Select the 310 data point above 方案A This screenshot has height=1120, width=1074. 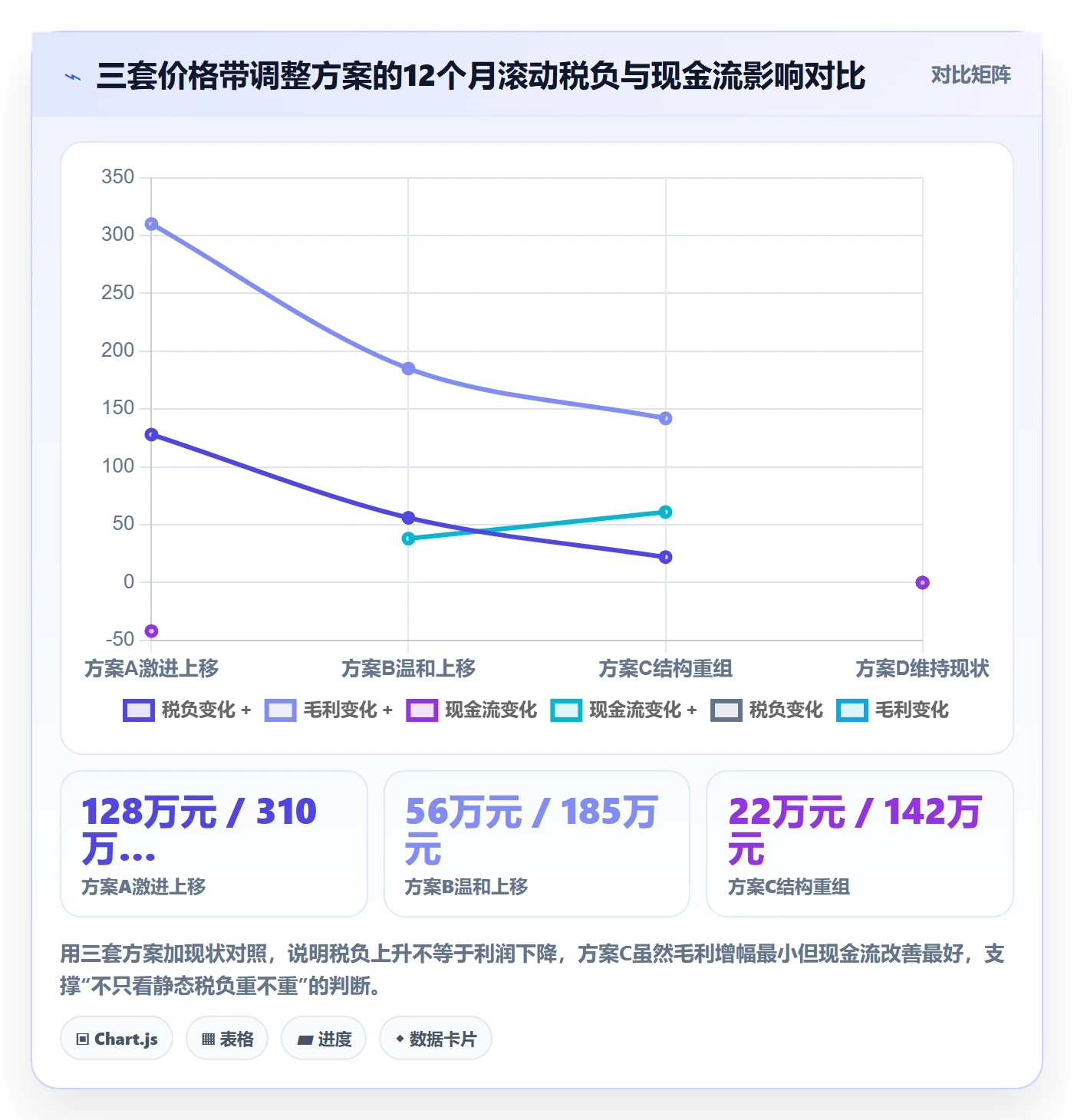point(151,224)
